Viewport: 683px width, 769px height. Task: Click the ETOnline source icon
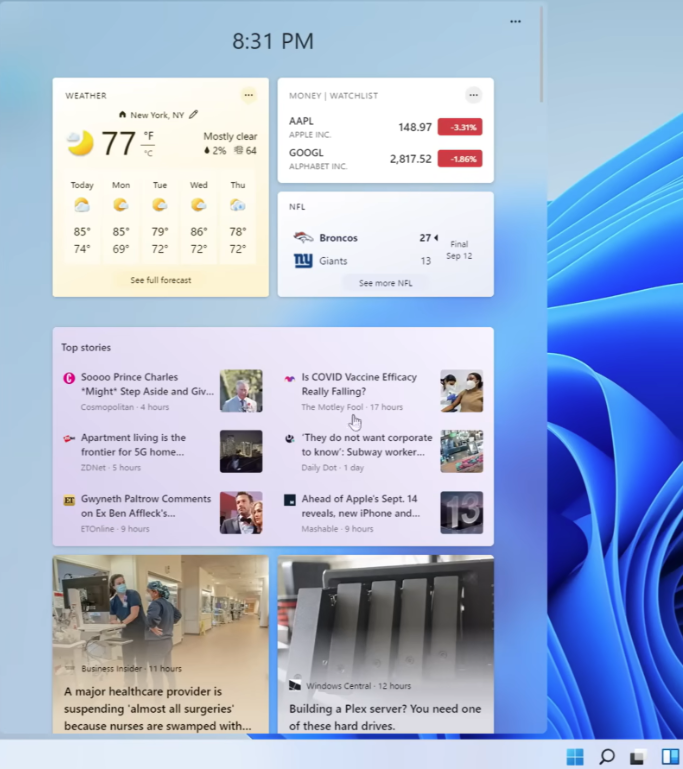click(69, 500)
